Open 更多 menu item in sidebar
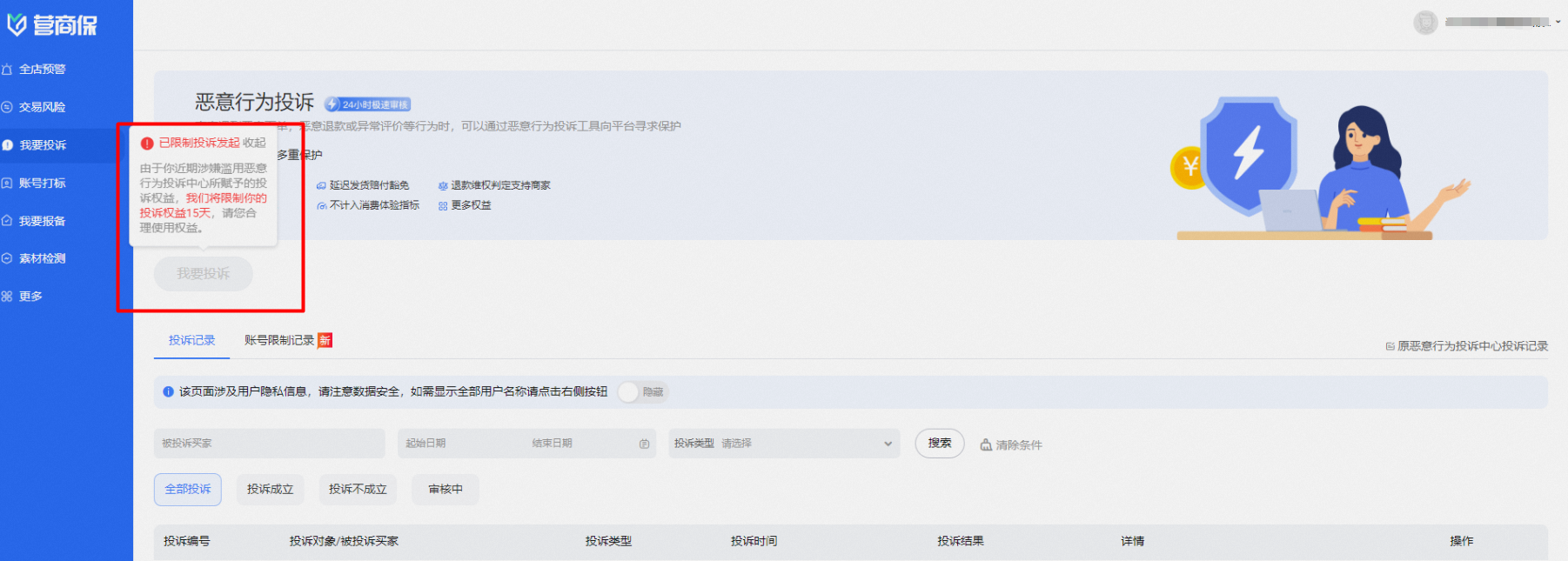This screenshot has height=561, width=1568. click(x=30, y=297)
